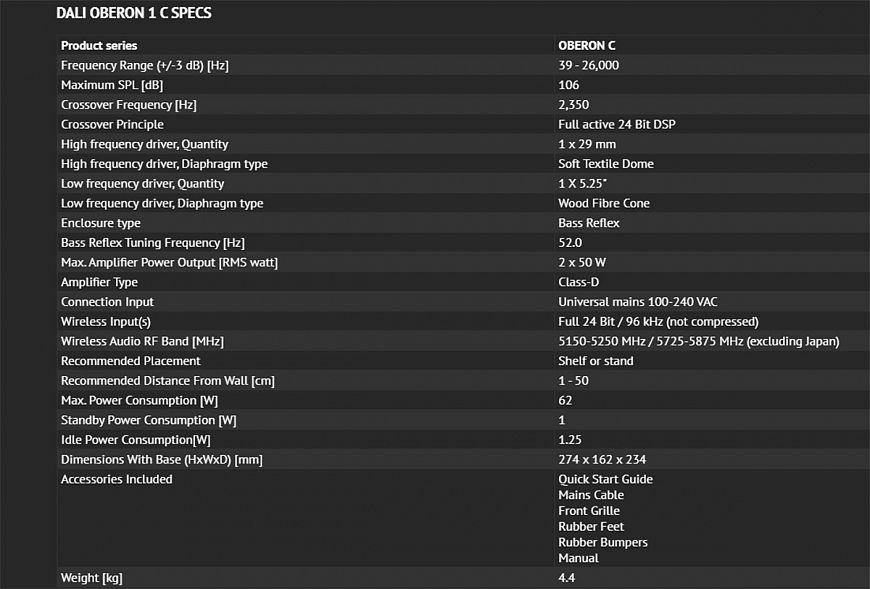Click the Wood Fibre Cone value

point(604,203)
